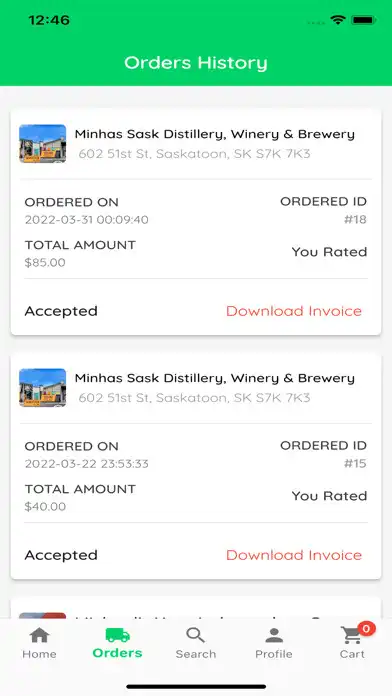Viewport: 392px width, 696px height.
Task: Select You Rated on the $85.00 order
Action: pos(329,252)
